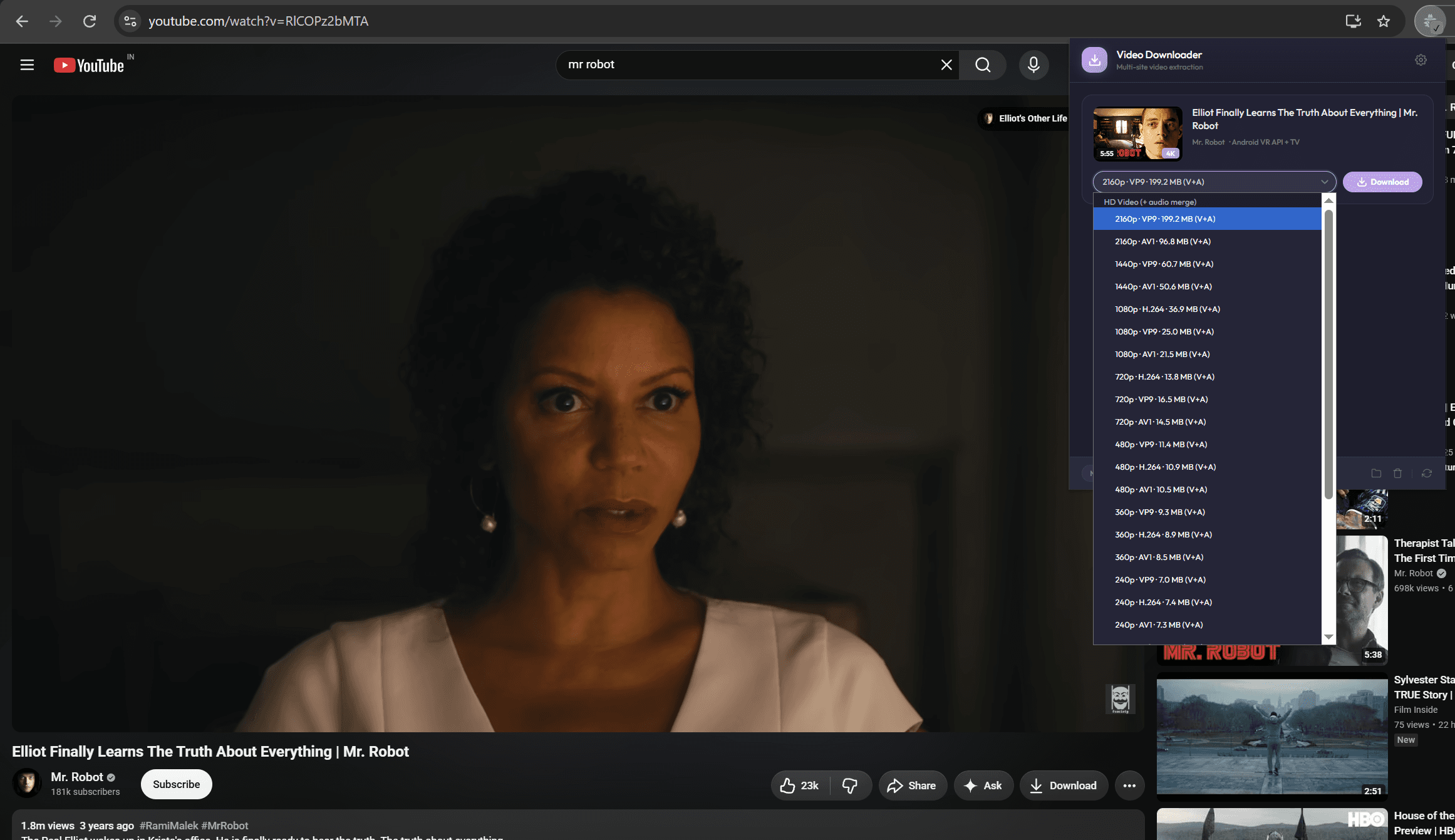The width and height of the screenshot is (1455, 840).
Task: Click the Share button below video
Action: tap(913, 786)
